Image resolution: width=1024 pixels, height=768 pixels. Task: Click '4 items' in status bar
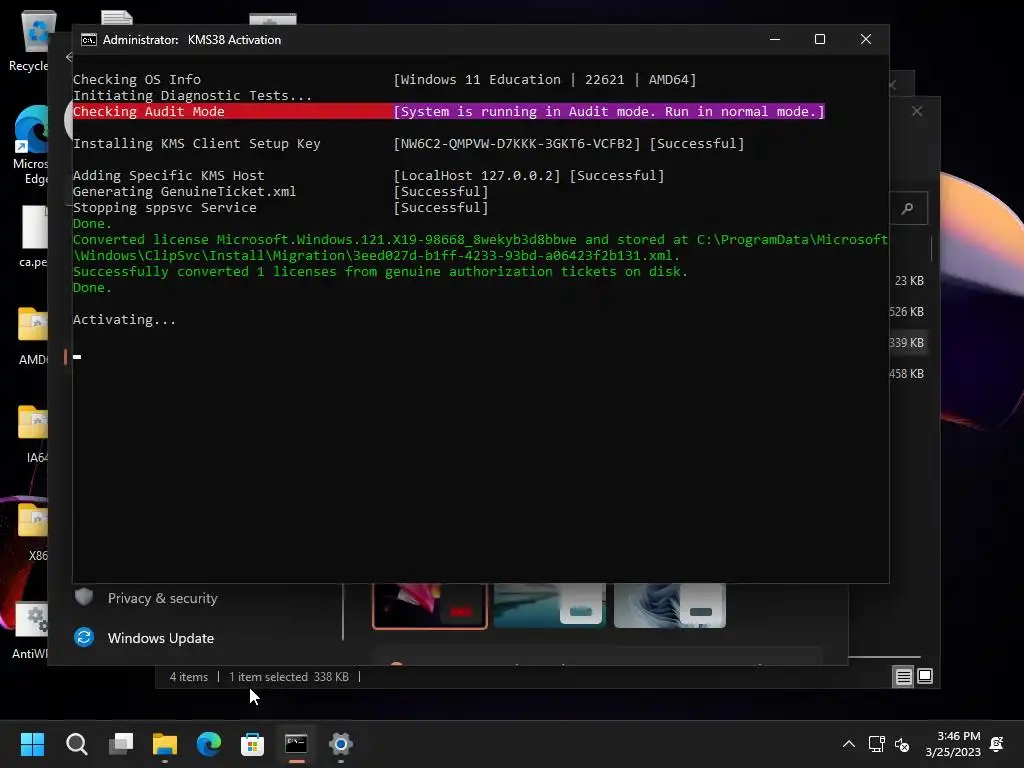click(189, 677)
